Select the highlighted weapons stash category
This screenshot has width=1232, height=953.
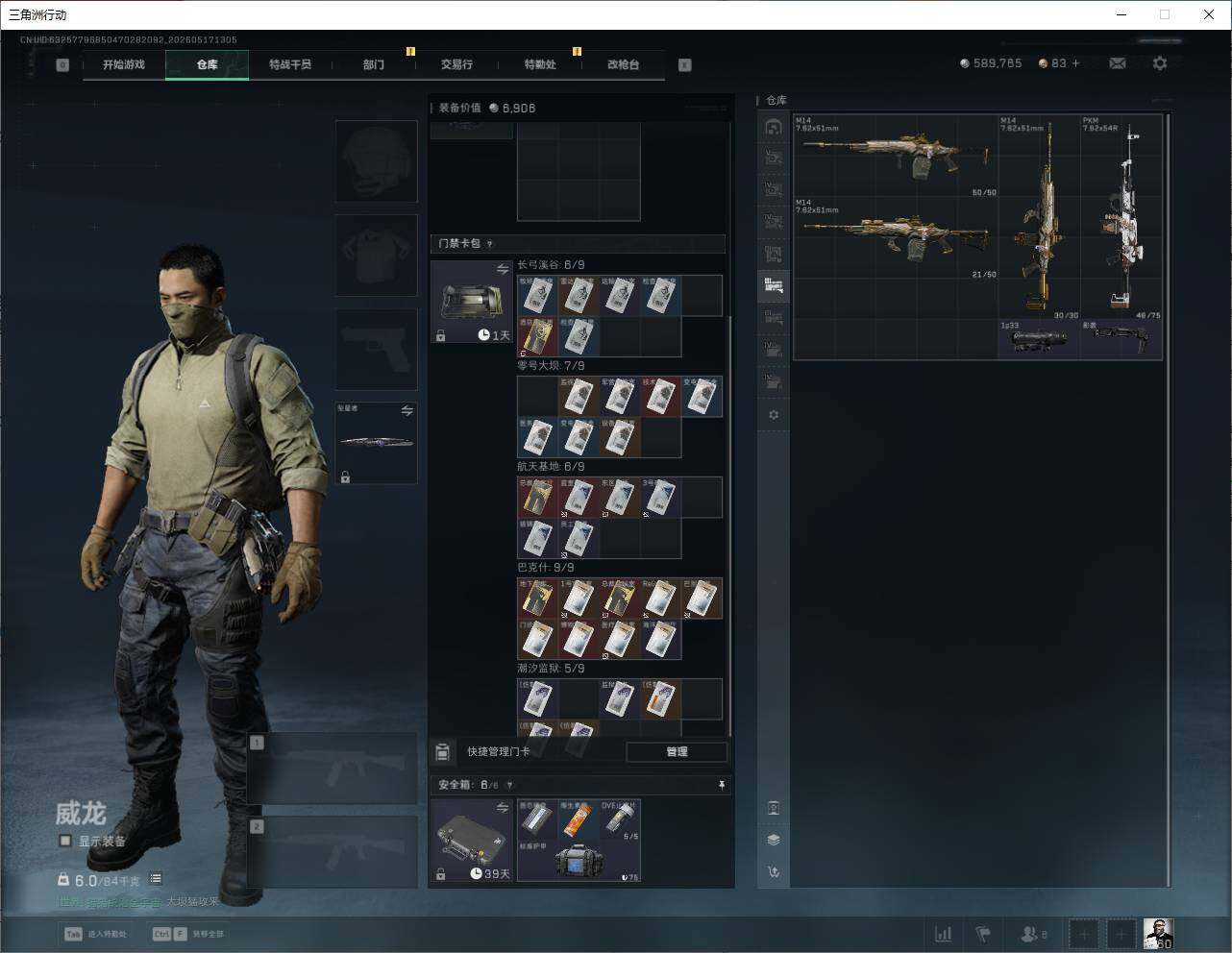point(774,285)
